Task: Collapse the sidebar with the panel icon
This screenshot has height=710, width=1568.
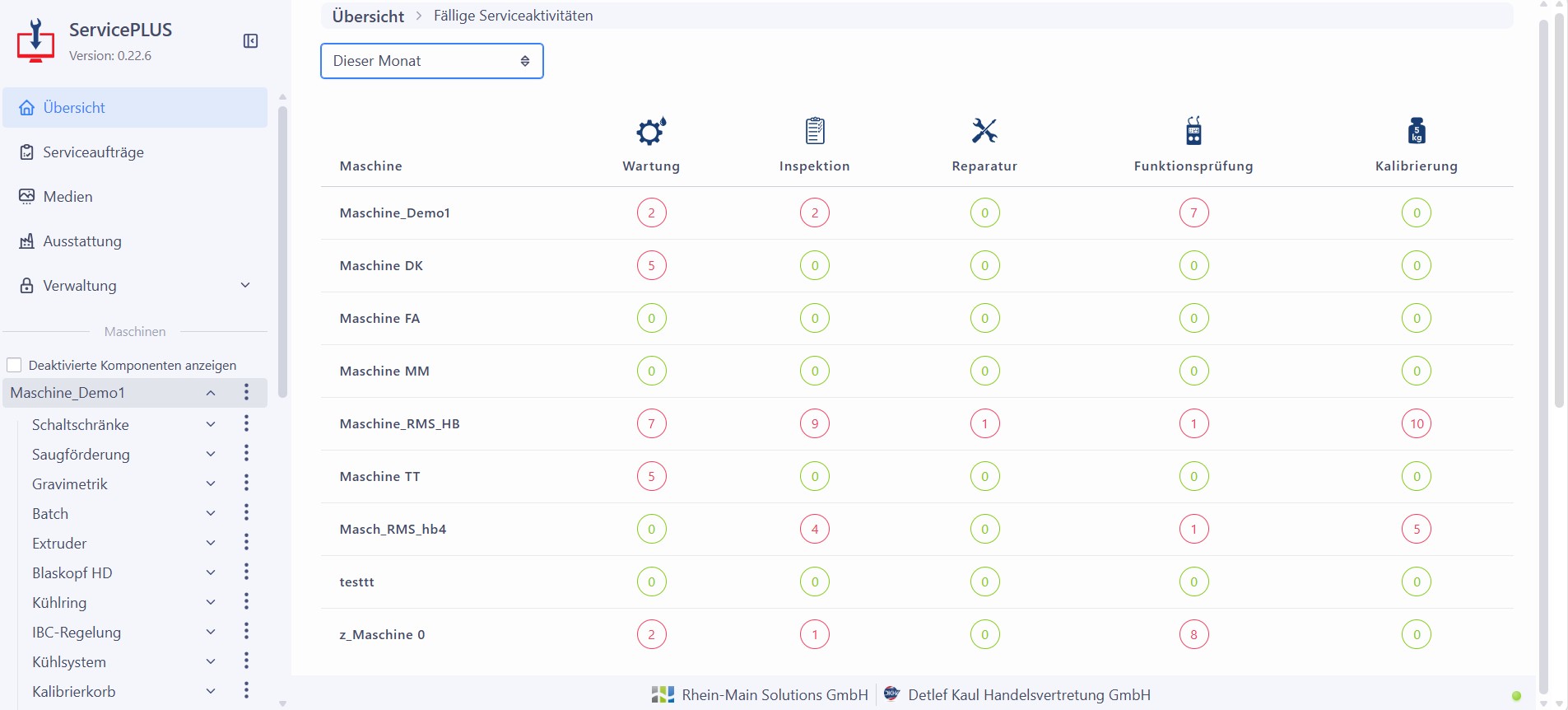Action: pyautogui.click(x=251, y=41)
